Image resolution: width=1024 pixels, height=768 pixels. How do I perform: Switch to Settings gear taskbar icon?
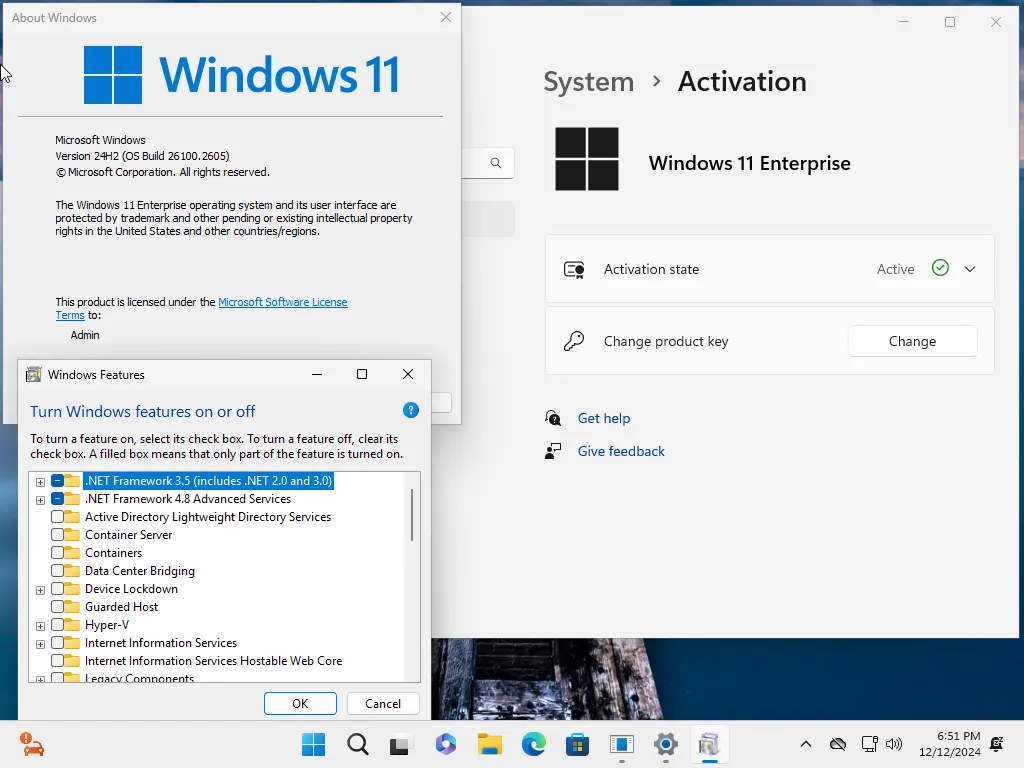[x=665, y=744]
